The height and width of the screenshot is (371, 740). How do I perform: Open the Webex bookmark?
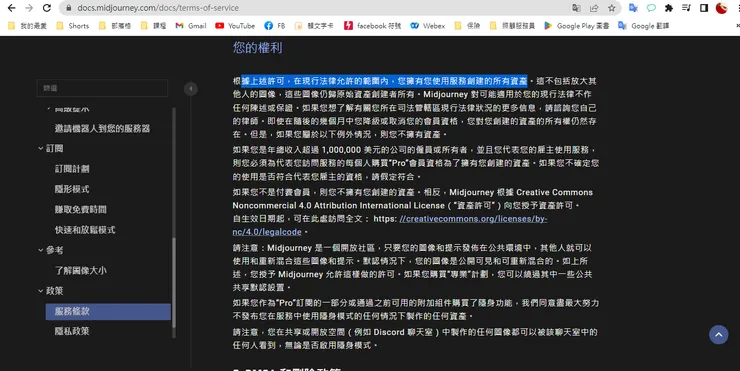(x=428, y=26)
